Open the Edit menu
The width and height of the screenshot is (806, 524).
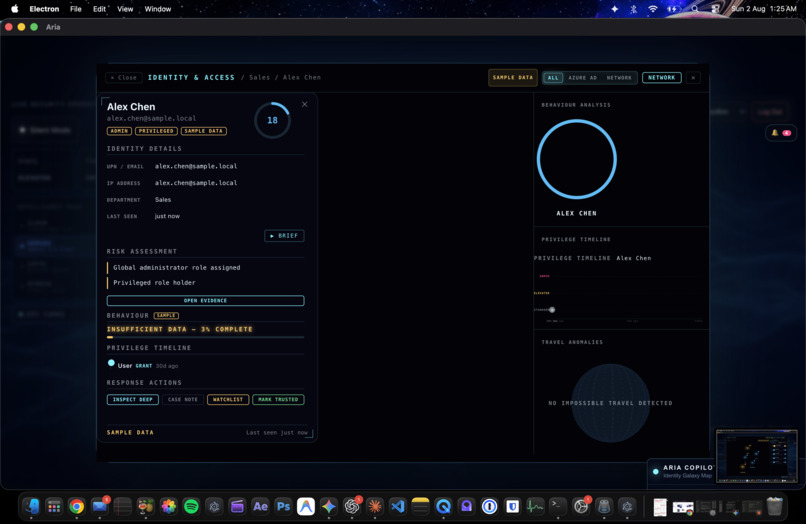click(99, 9)
